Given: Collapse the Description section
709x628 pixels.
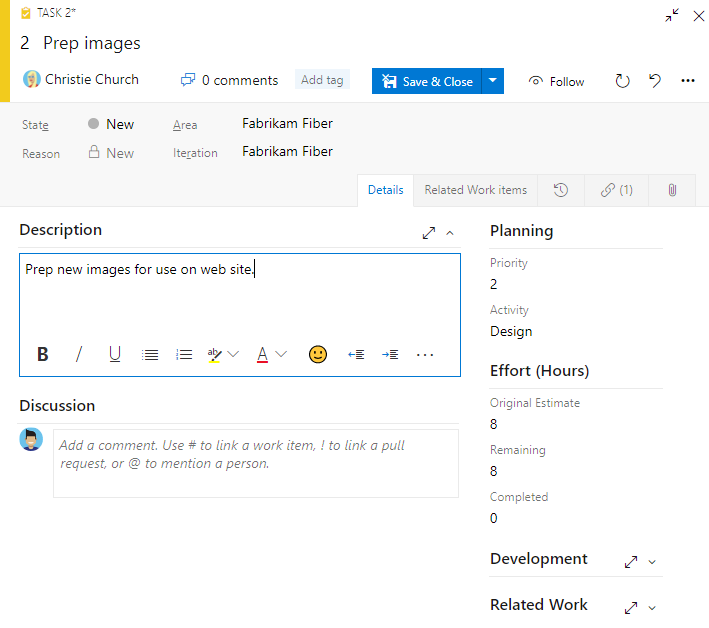Looking at the screenshot, I should (x=450, y=233).
